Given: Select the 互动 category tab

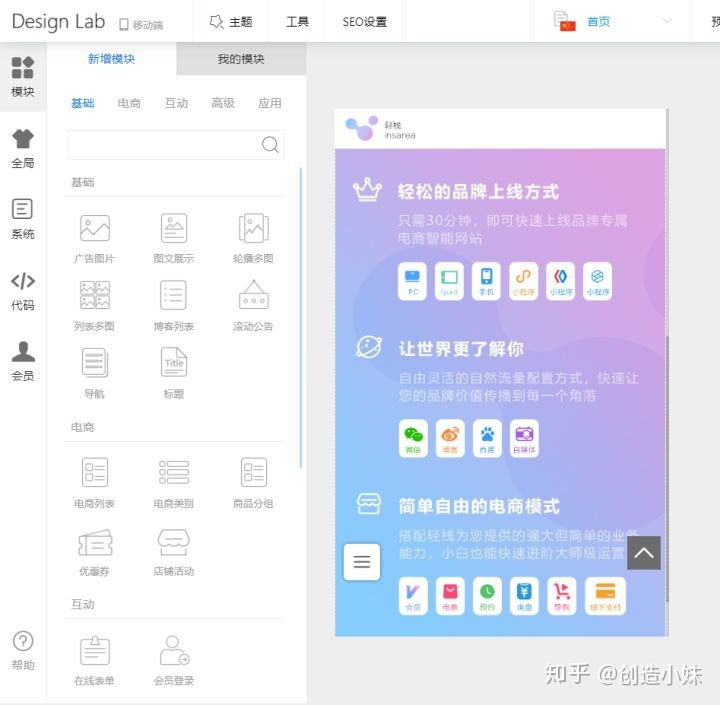Looking at the screenshot, I should 176,103.
